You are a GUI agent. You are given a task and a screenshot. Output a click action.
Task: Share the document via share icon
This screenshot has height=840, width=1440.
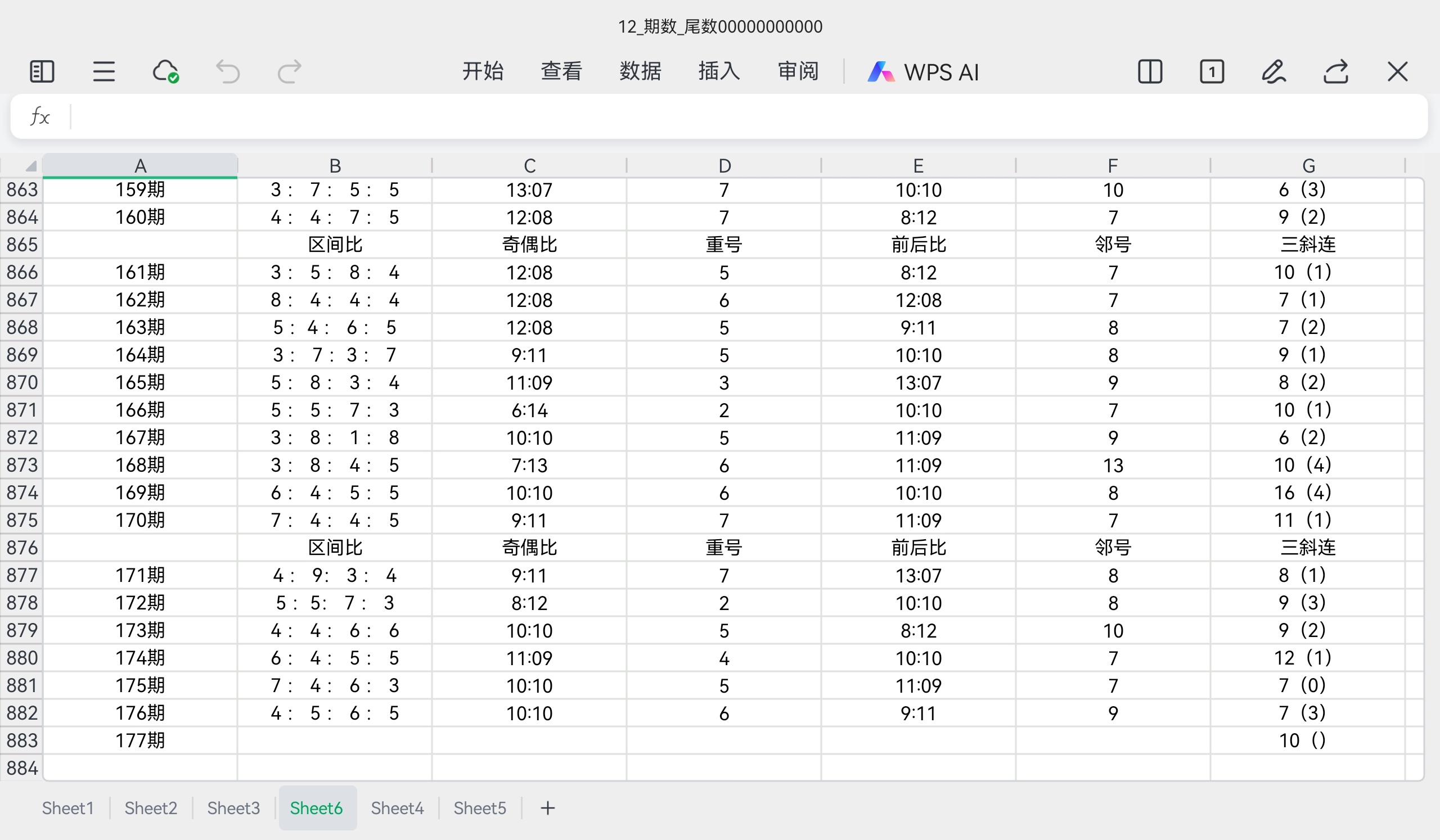[1336, 72]
